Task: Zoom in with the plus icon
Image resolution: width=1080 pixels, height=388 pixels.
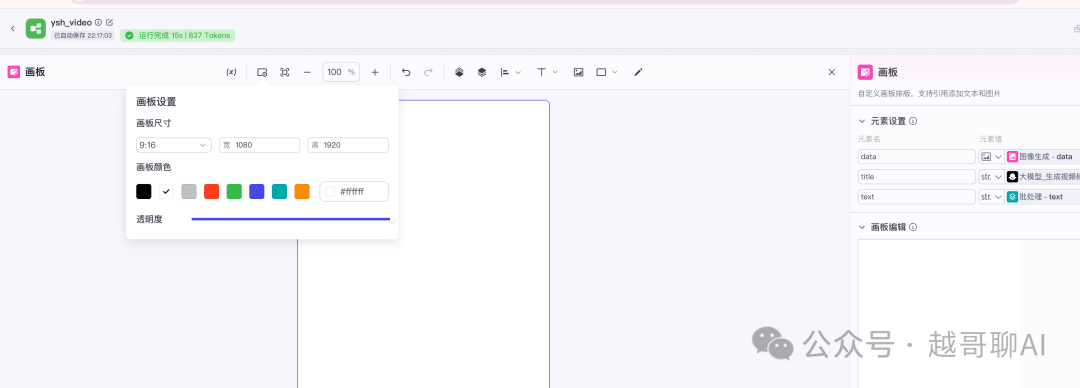Action: [375, 72]
